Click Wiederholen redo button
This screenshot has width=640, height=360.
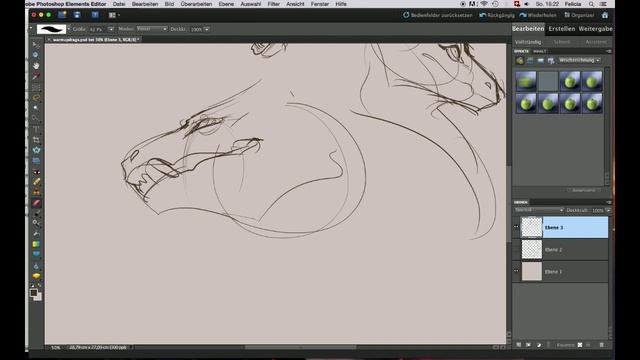click(538, 15)
